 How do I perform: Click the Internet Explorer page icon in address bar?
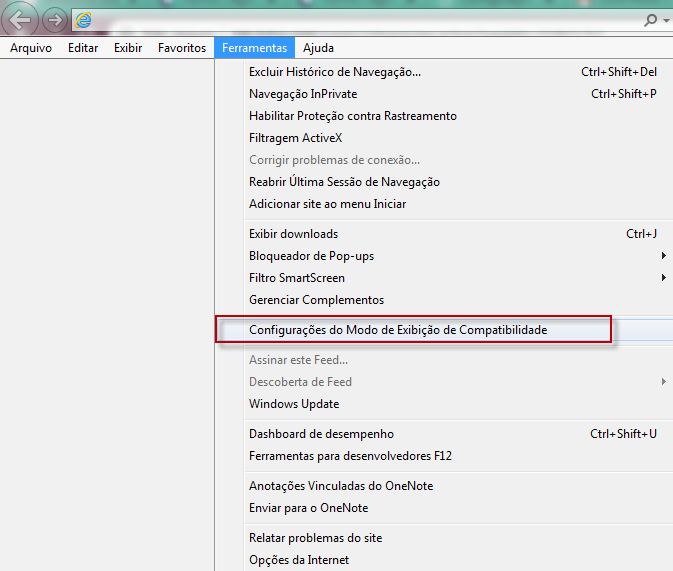[x=83, y=20]
